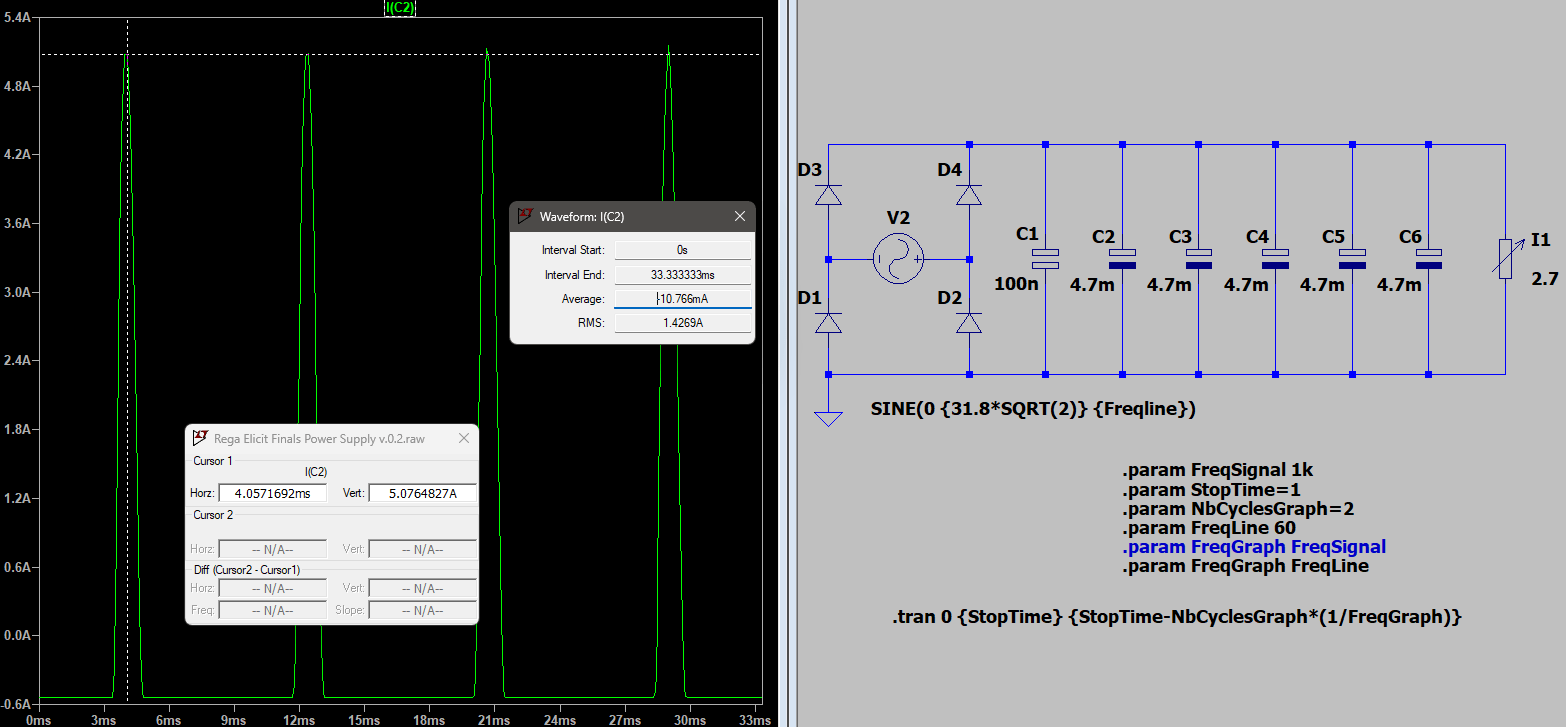Image resolution: width=1566 pixels, height=727 pixels.
Task: Select the Average value -10.766mA field
Action: click(x=682, y=299)
